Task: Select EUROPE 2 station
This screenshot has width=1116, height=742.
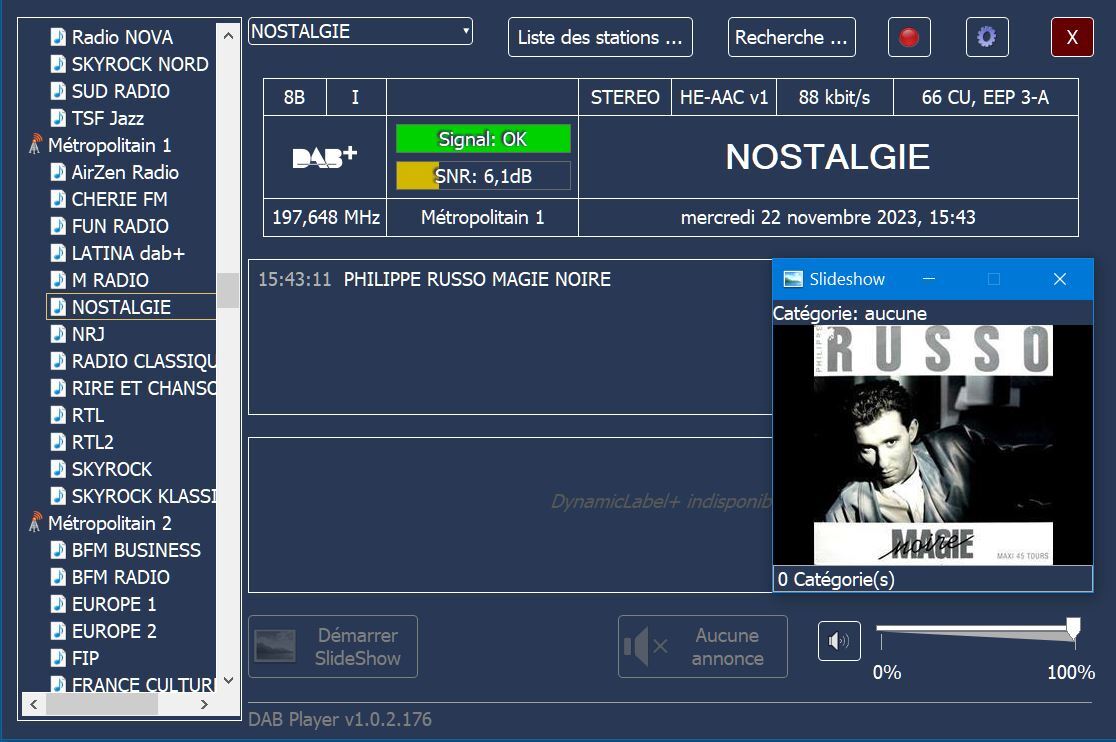Action: tap(114, 632)
